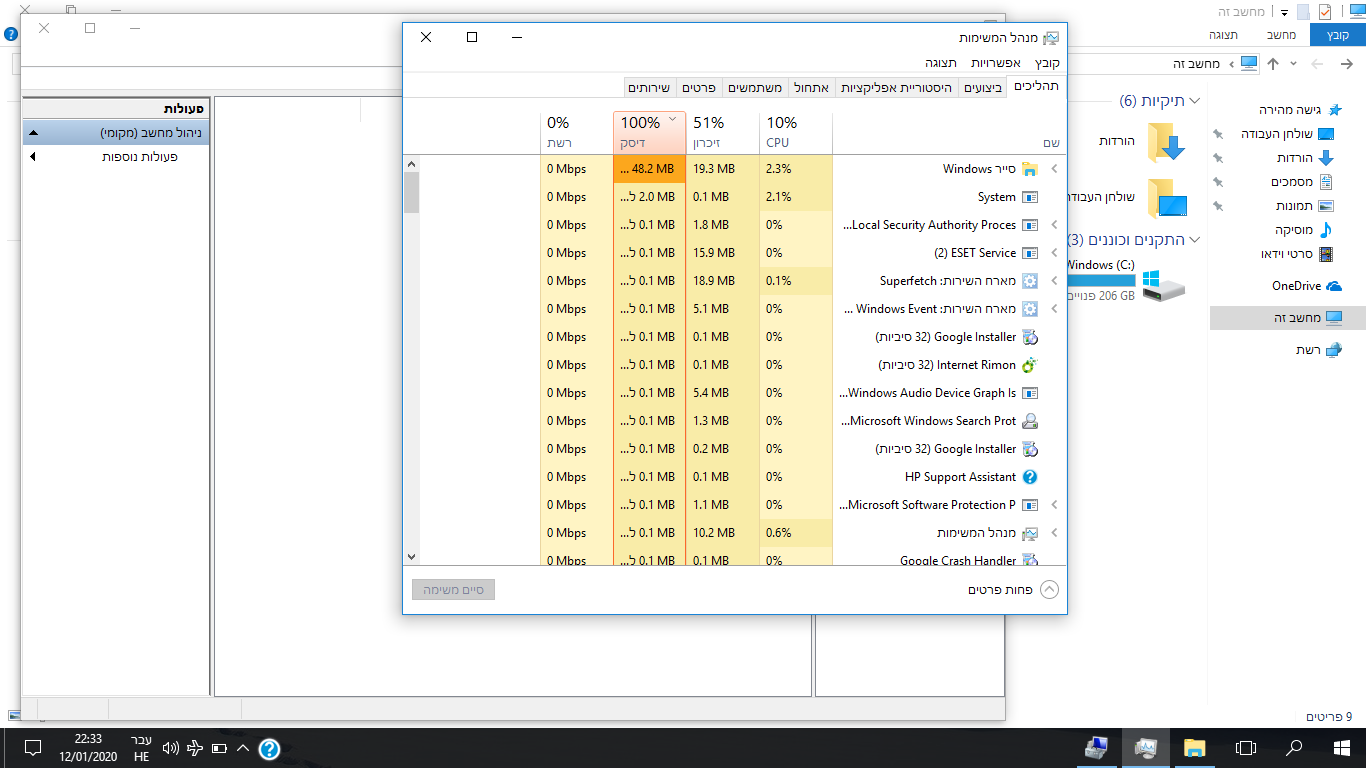This screenshot has height=768, width=1366.
Task: Open רשת network icon in Explorer sidebar
Action: pos(1333,350)
